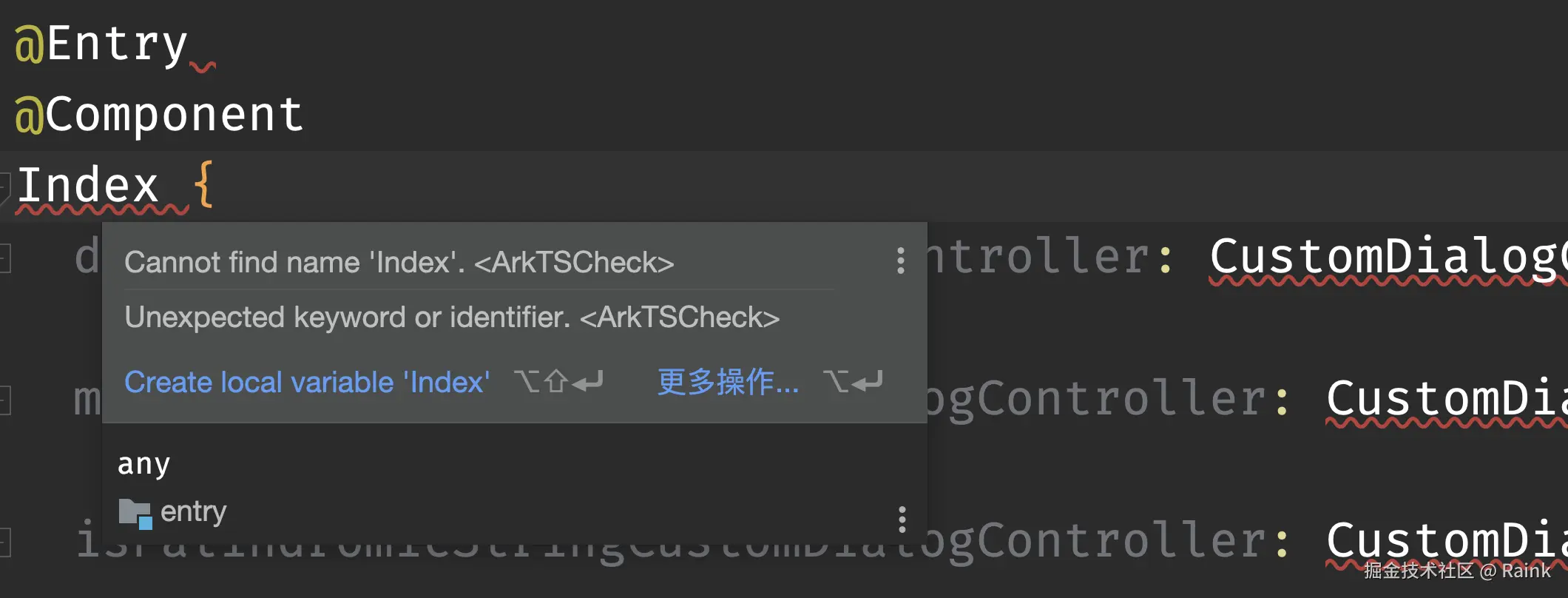Click the CustomDia type on the middle line
This screenshot has width=1568, height=598.
coord(1447,399)
